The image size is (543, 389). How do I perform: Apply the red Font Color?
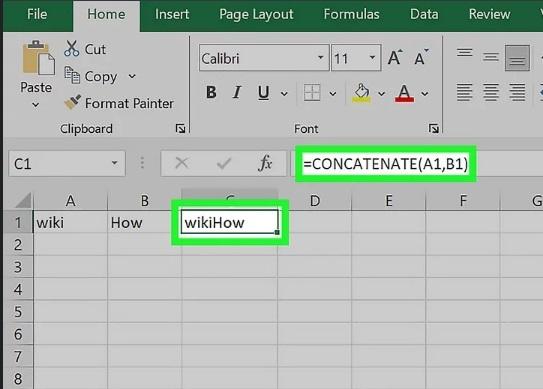click(x=404, y=93)
